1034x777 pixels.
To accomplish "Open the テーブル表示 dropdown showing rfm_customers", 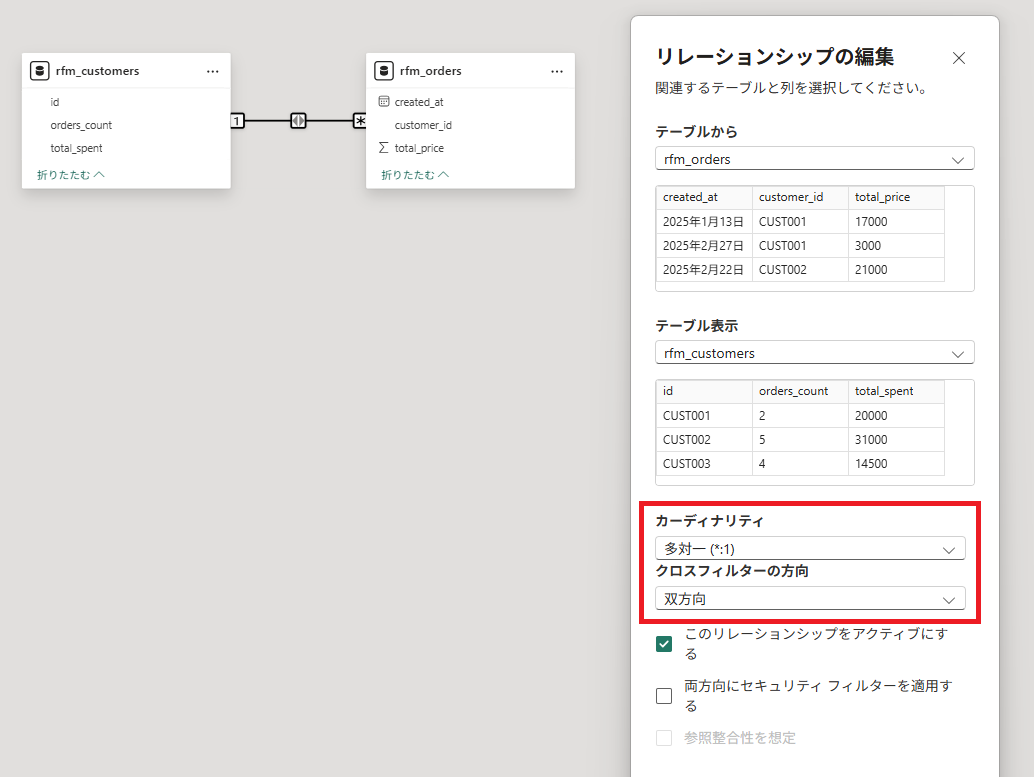I will point(814,353).
